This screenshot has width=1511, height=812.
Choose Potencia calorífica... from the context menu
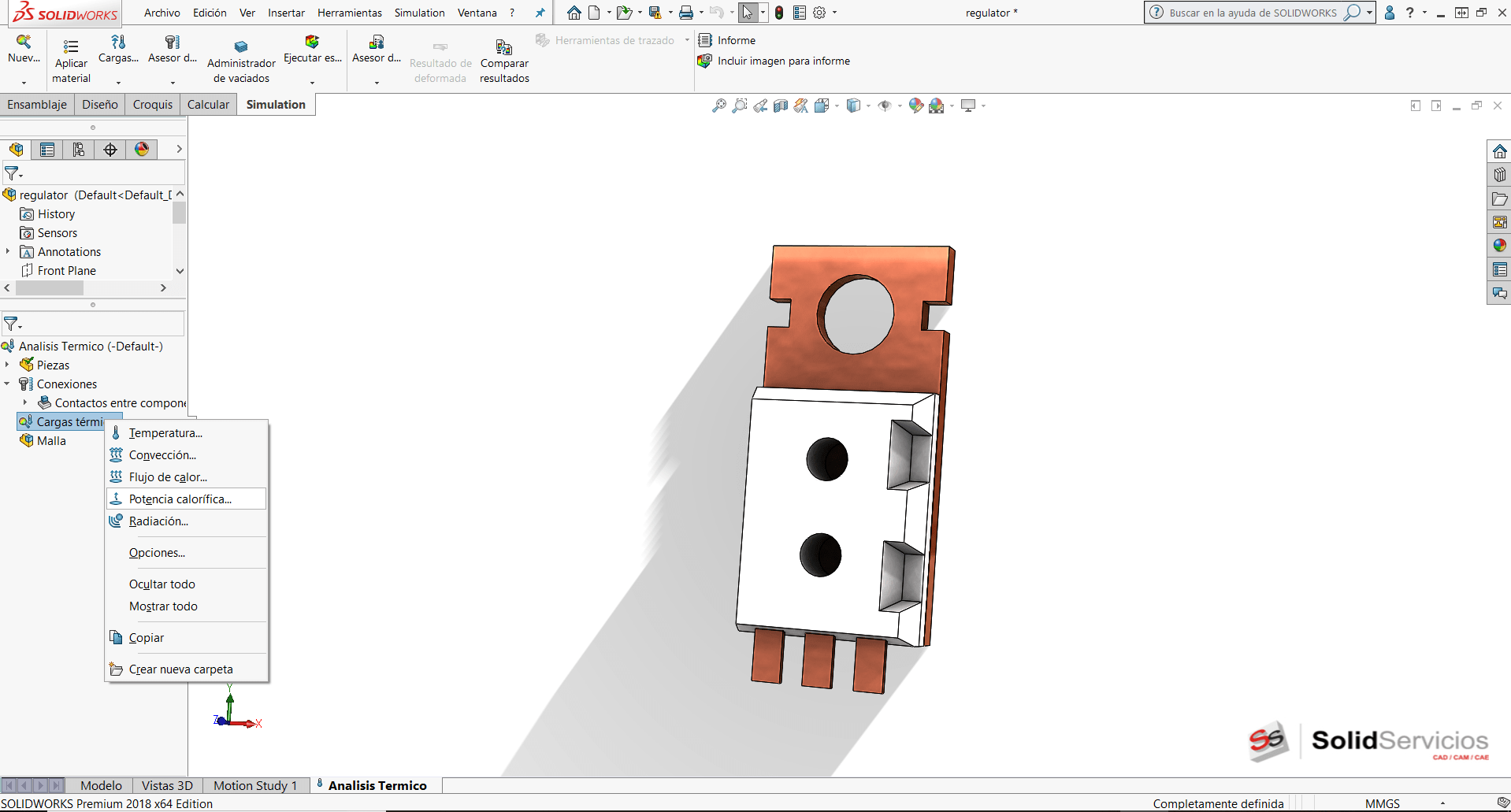point(187,499)
